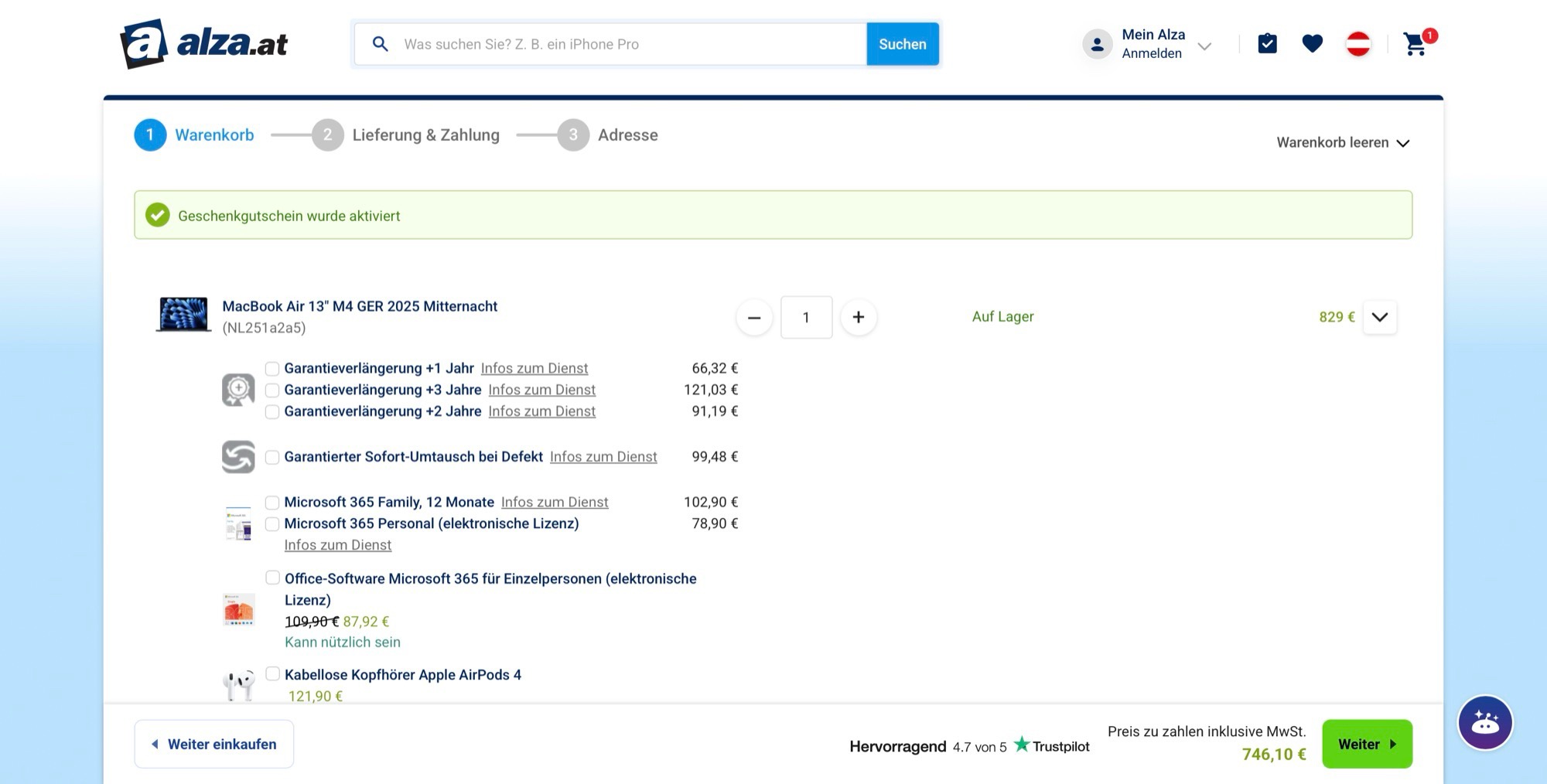Open the Alza chat assistant bubble
1547x784 pixels.
pyautogui.click(x=1485, y=723)
